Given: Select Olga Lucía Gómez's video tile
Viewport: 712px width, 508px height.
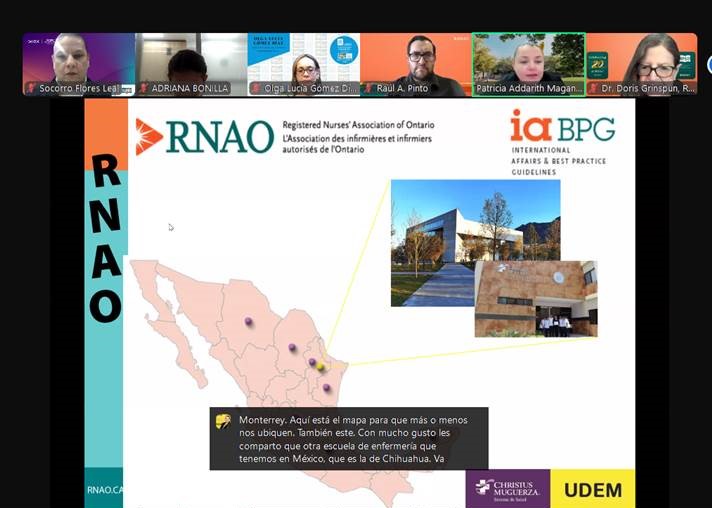Looking at the screenshot, I should coord(304,64).
